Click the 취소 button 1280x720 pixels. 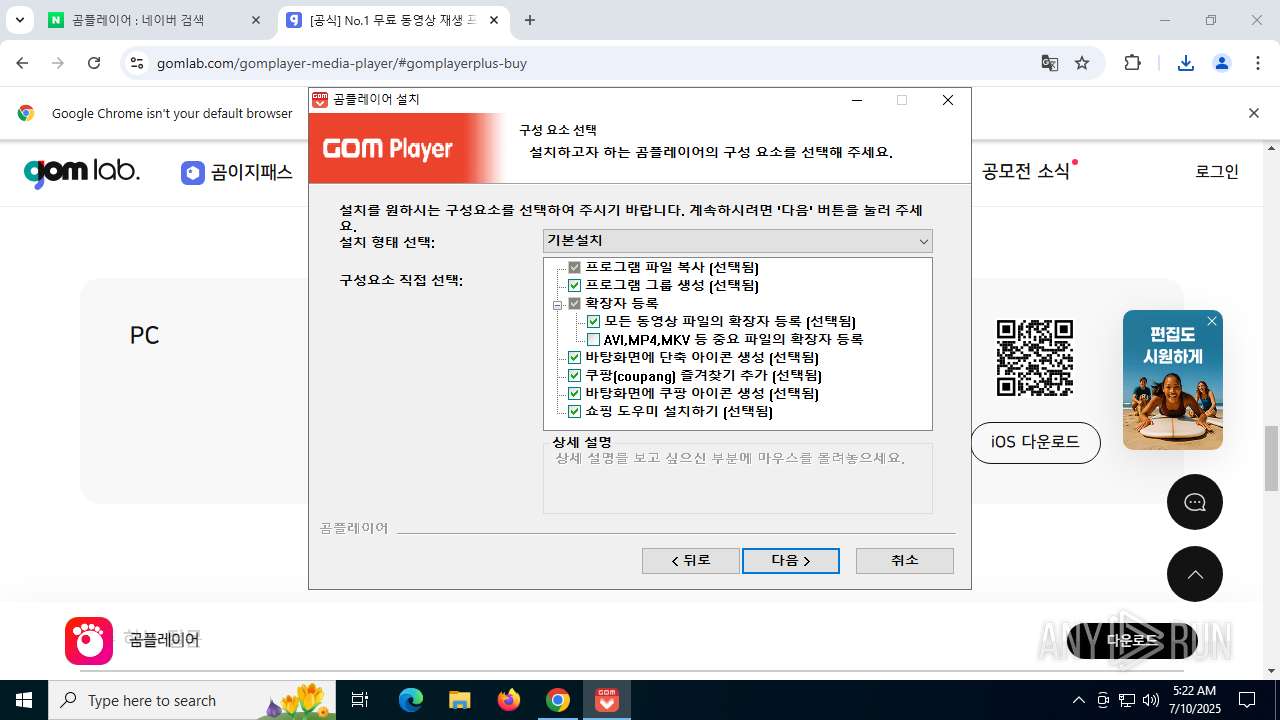[x=904, y=561]
